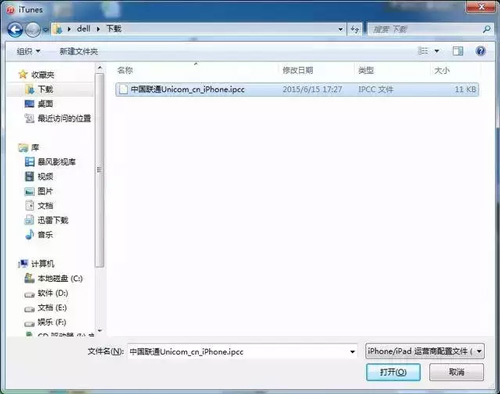Select 暴风影视库 library

[x=57, y=162]
